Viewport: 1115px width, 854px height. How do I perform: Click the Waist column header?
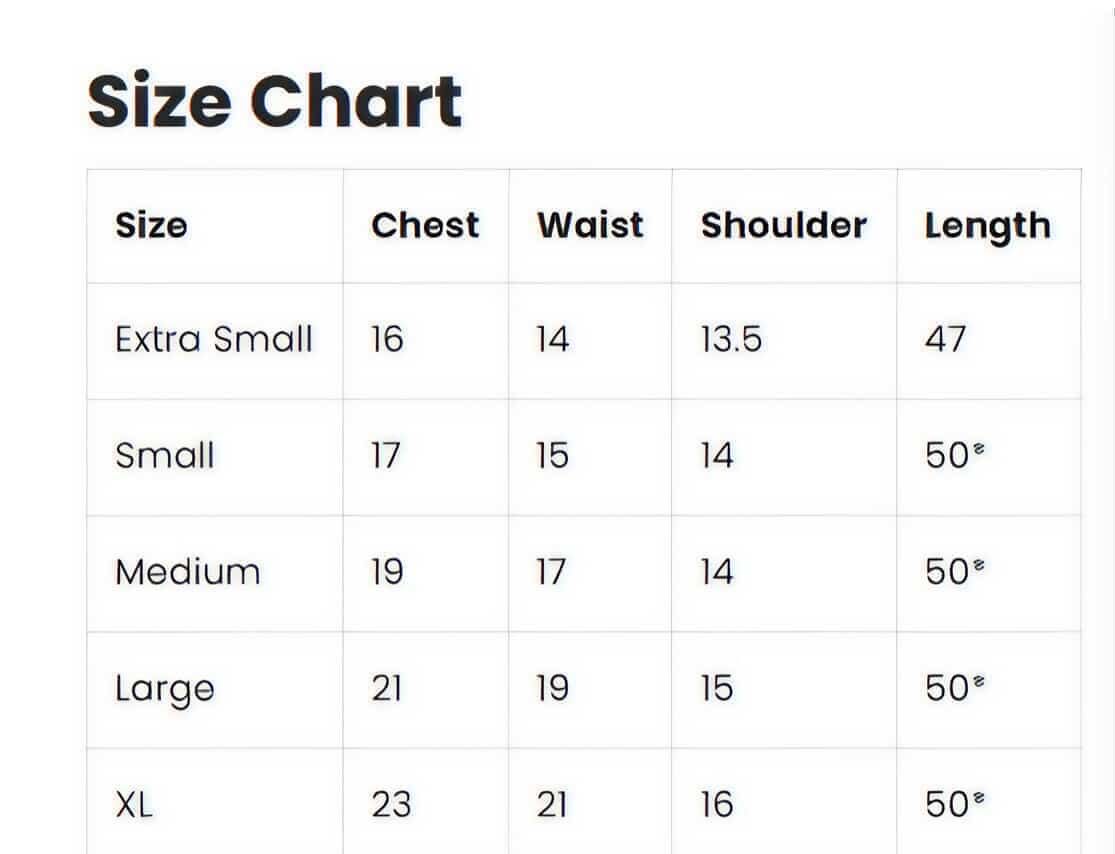pyautogui.click(x=590, y=225)
